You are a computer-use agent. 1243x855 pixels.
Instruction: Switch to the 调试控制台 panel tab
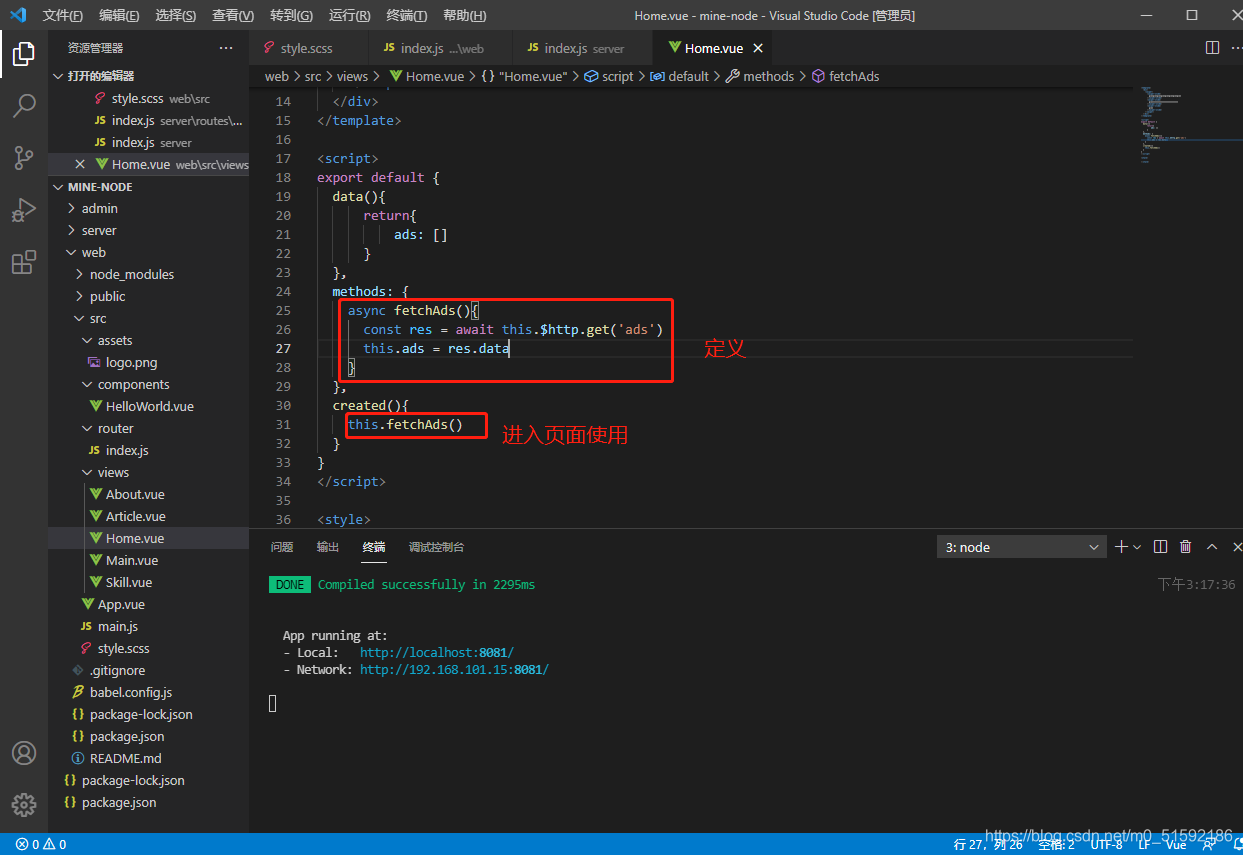(x=436, y=547)
